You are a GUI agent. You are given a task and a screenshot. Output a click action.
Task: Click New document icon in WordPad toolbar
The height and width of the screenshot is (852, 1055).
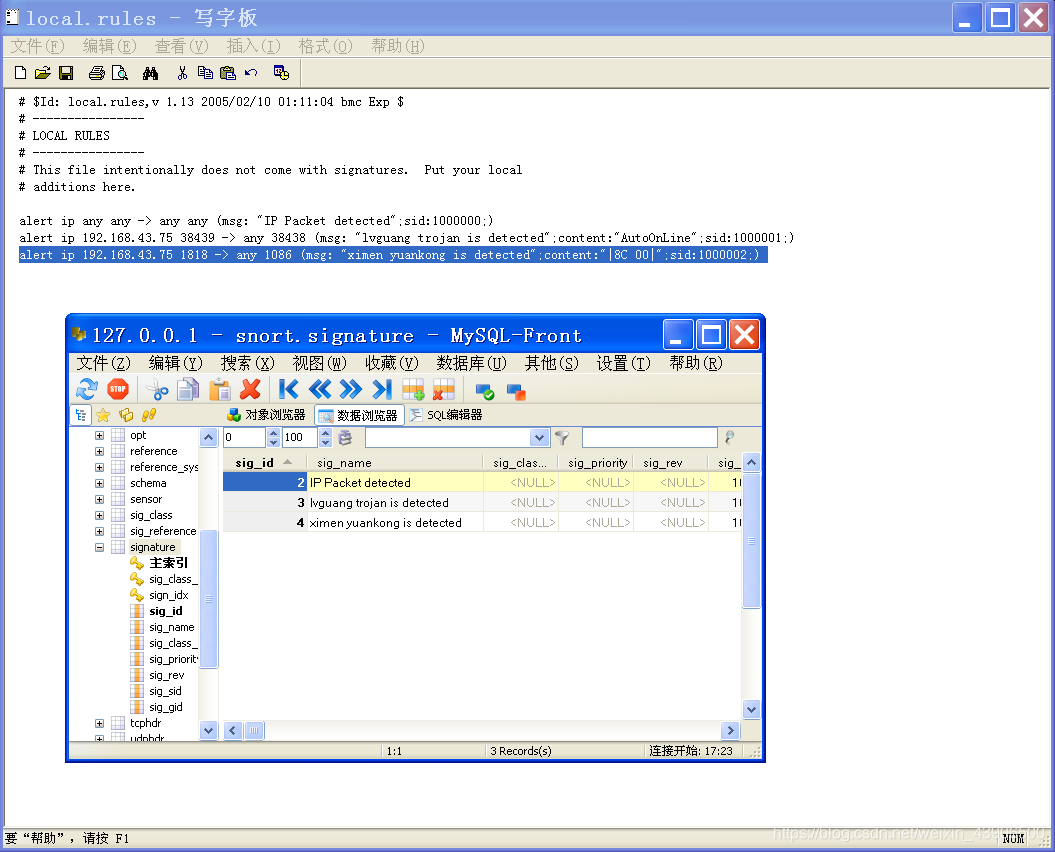[x=21, y=73]
